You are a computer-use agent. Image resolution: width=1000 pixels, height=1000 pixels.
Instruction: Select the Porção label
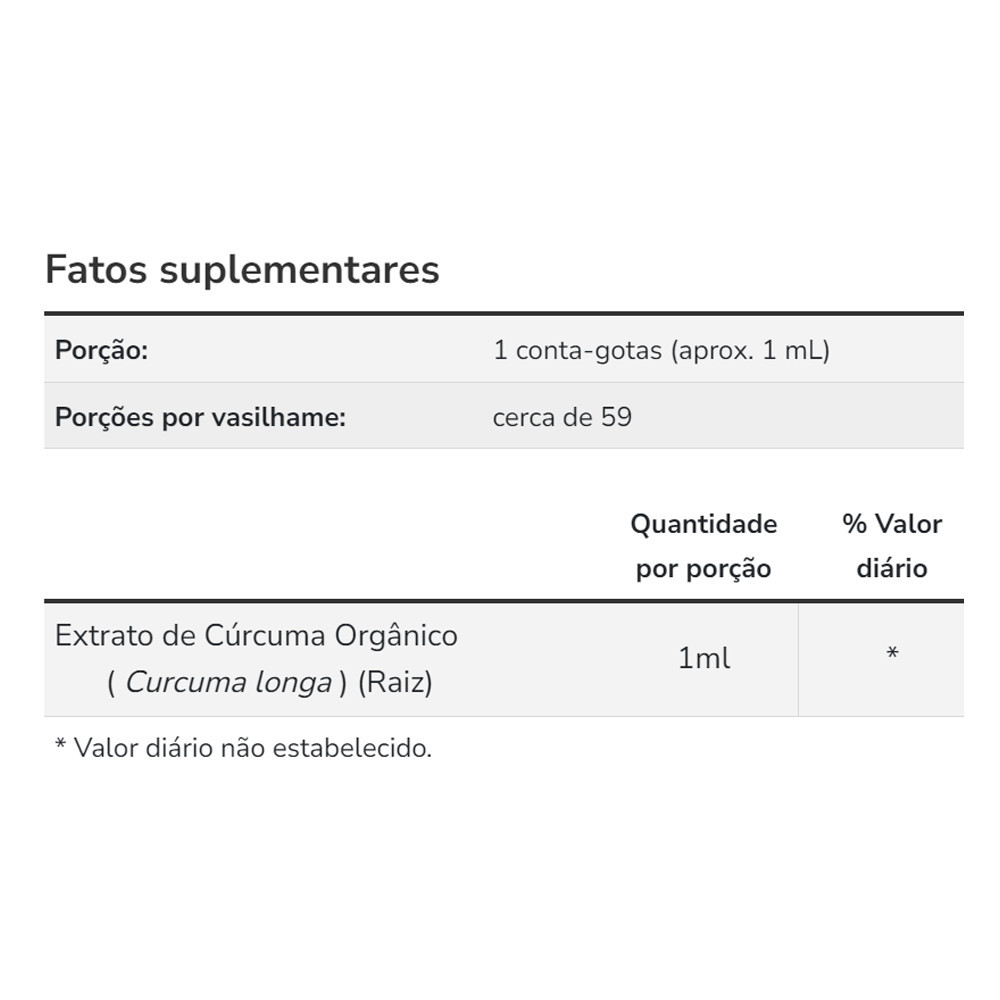click(x=101, y=351)
